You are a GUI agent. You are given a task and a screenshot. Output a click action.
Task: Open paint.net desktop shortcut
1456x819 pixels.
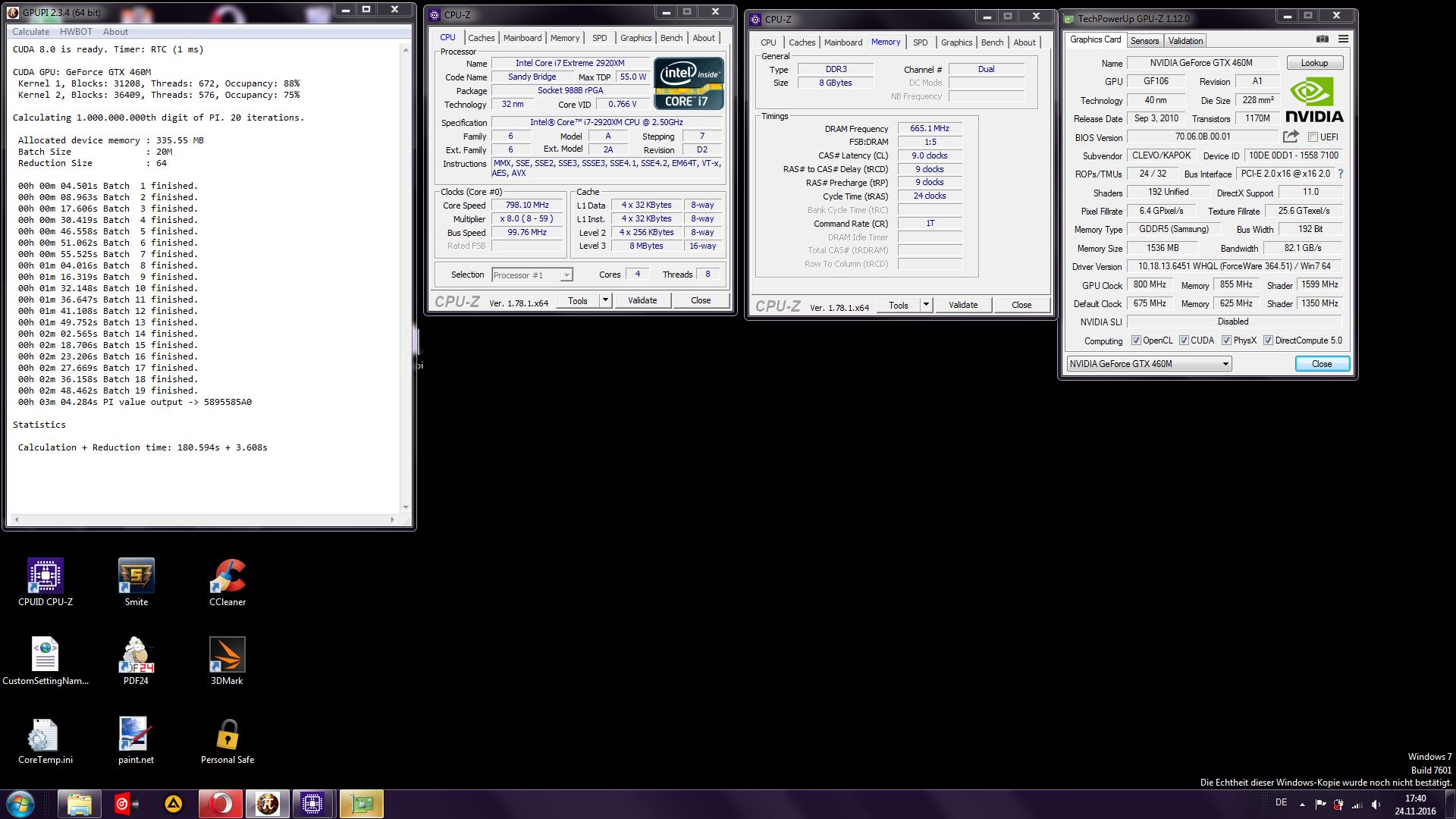coord(136,740)
